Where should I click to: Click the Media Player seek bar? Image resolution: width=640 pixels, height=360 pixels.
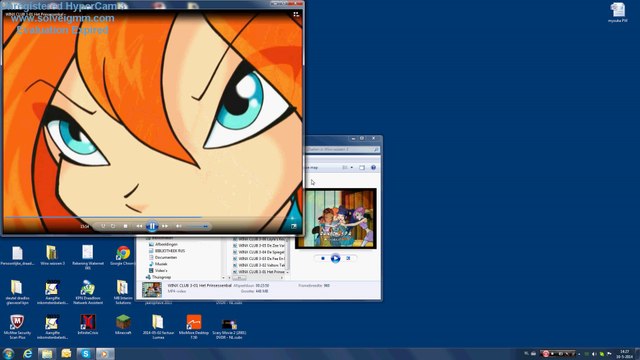[x=152, y=217]
